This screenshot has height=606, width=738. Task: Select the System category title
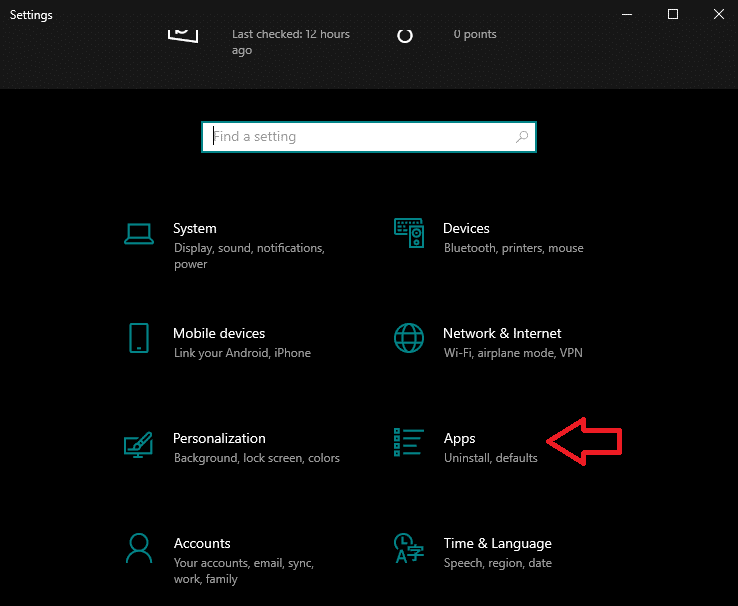click(x=194, y=228)
